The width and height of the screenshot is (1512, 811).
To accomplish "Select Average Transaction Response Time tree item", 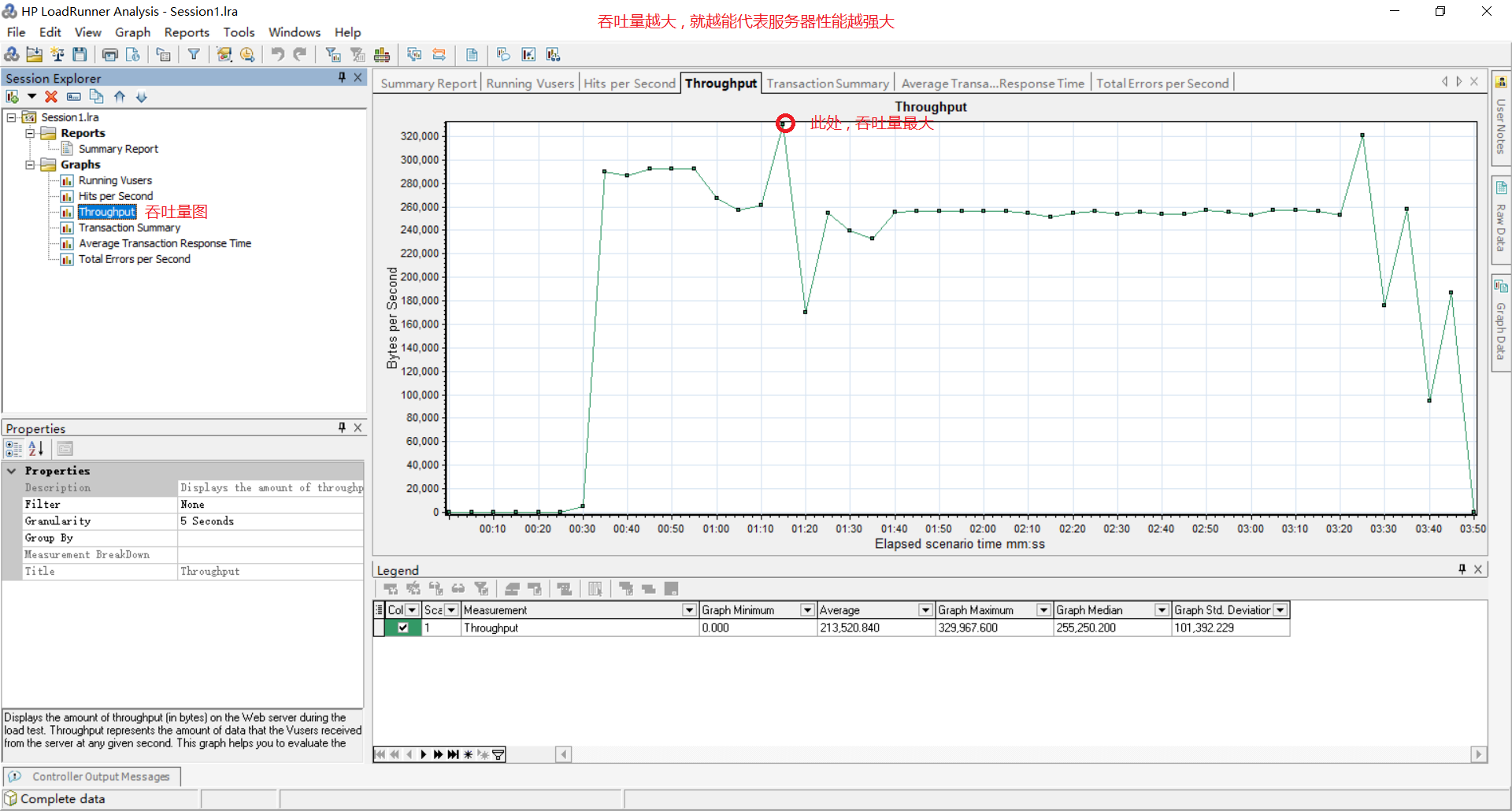I will click(165, 243).
